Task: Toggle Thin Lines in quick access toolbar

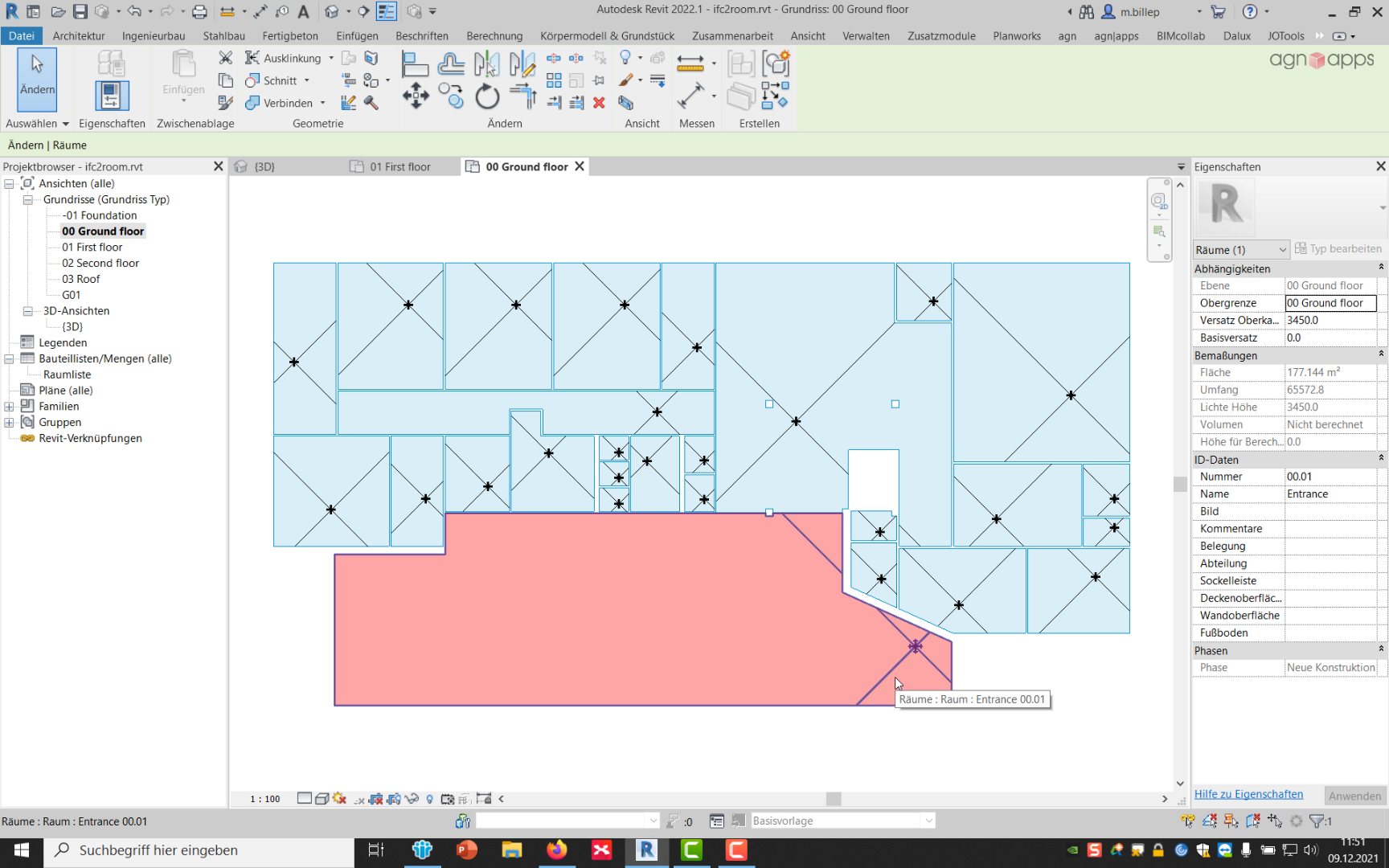Action: click(x=387, y=11)
